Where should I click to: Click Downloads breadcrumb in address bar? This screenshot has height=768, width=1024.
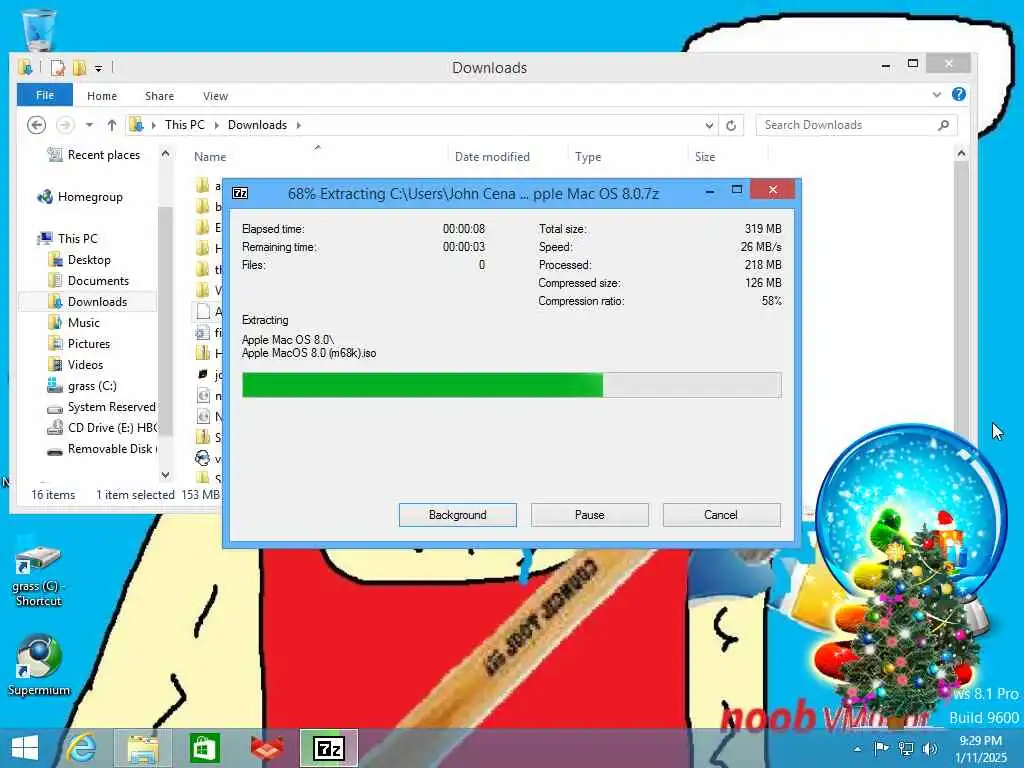(x=257, y=125)
